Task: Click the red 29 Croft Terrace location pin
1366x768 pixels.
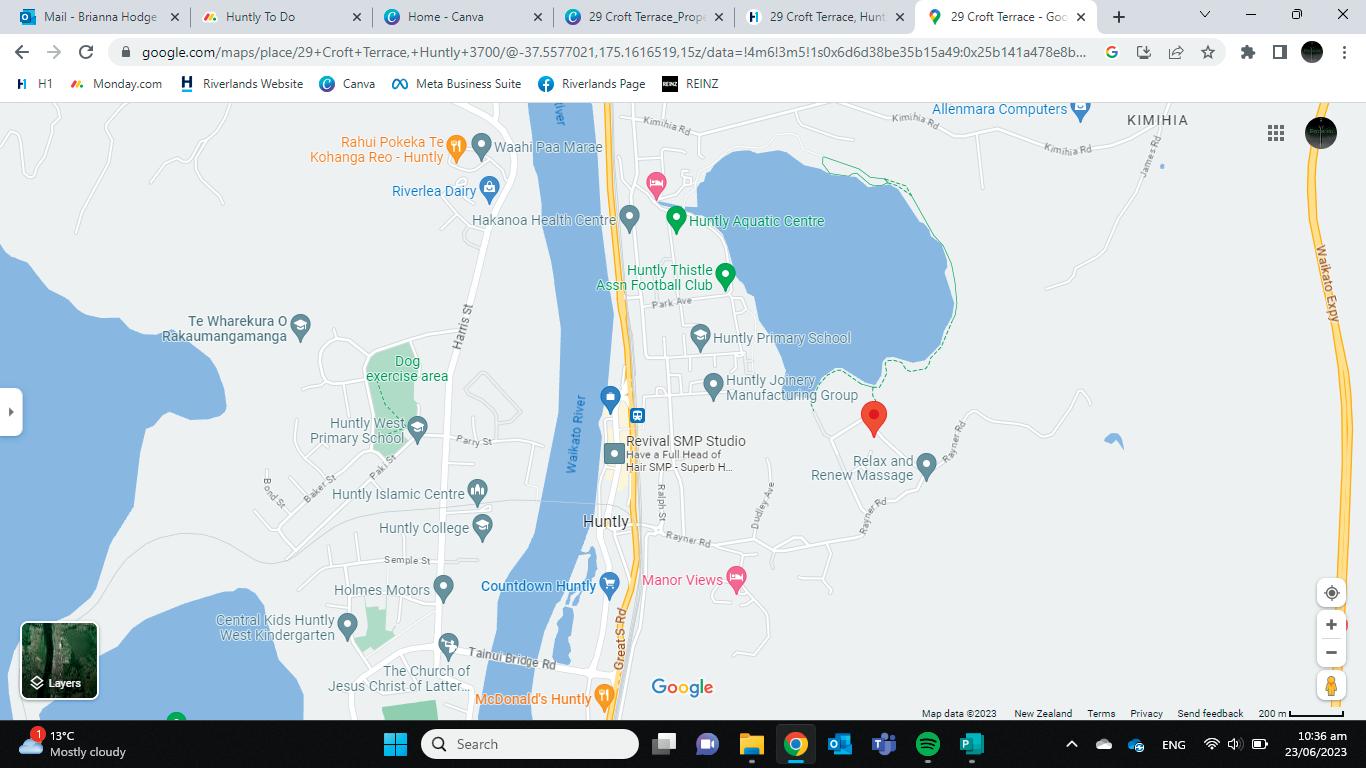Action: pos(874,419)
